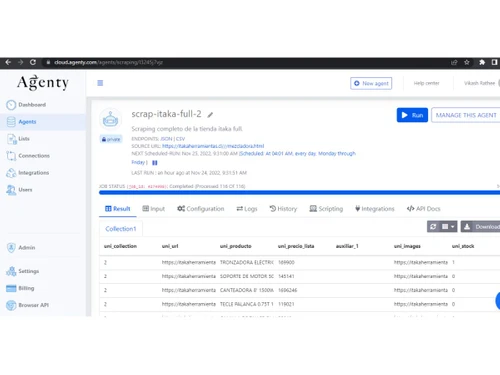
Task: Click the private lock badge
Action: coord(111,139)
